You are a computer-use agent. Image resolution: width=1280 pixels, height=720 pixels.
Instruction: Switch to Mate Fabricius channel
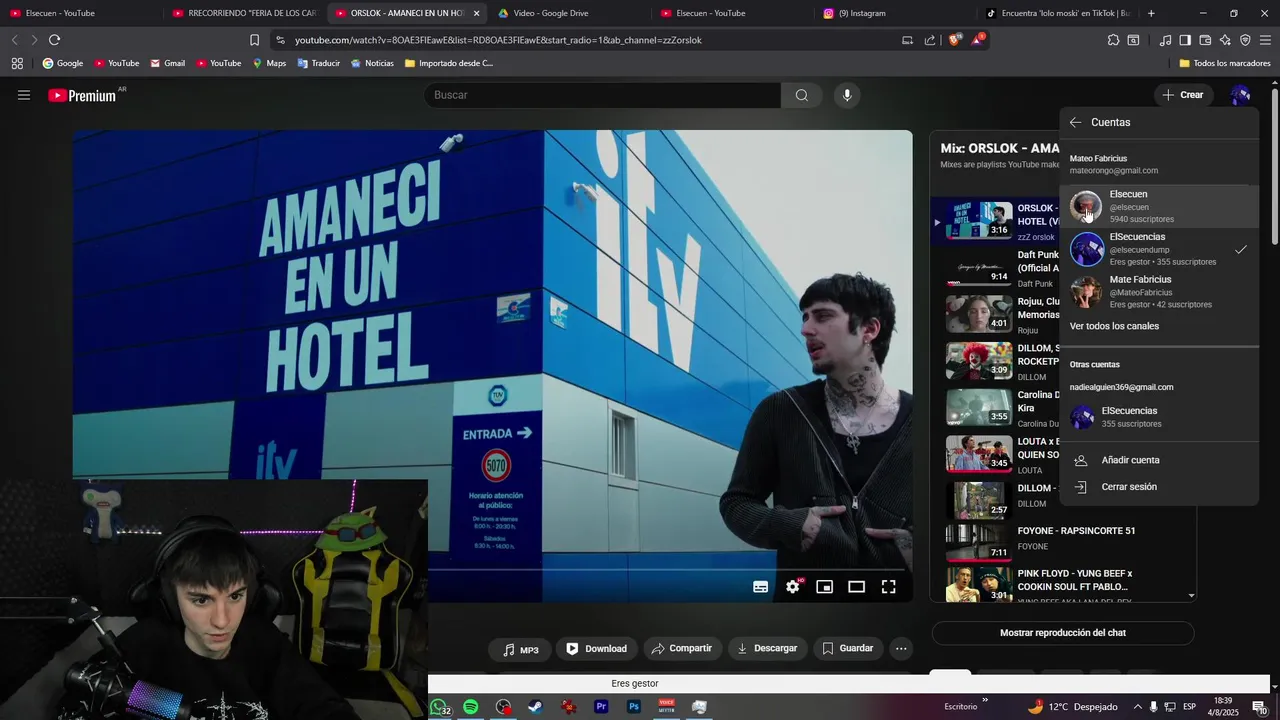(x=1159, y=292)
